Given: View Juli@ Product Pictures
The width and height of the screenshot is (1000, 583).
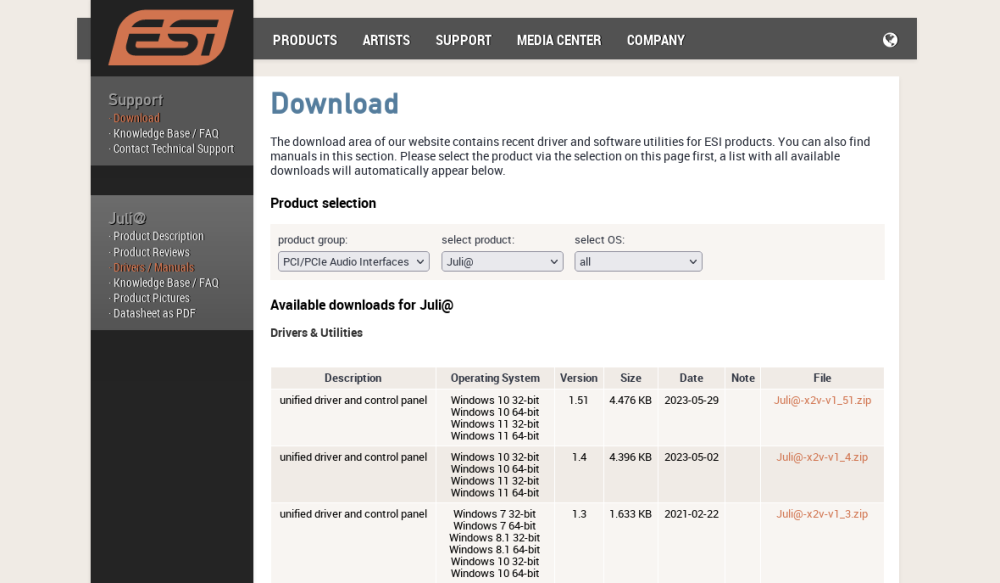Looking at the screenshot, I should 151,298.
